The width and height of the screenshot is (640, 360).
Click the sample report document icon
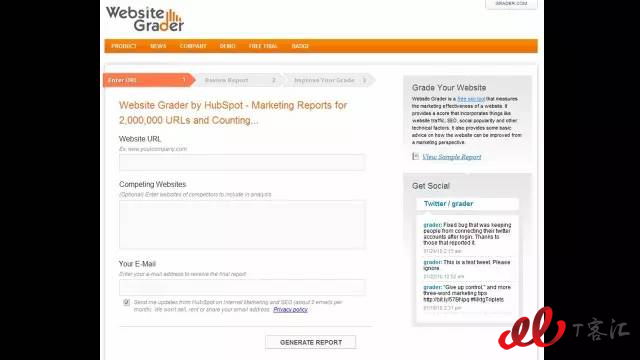pyautogui.click(x=416, y=156)
